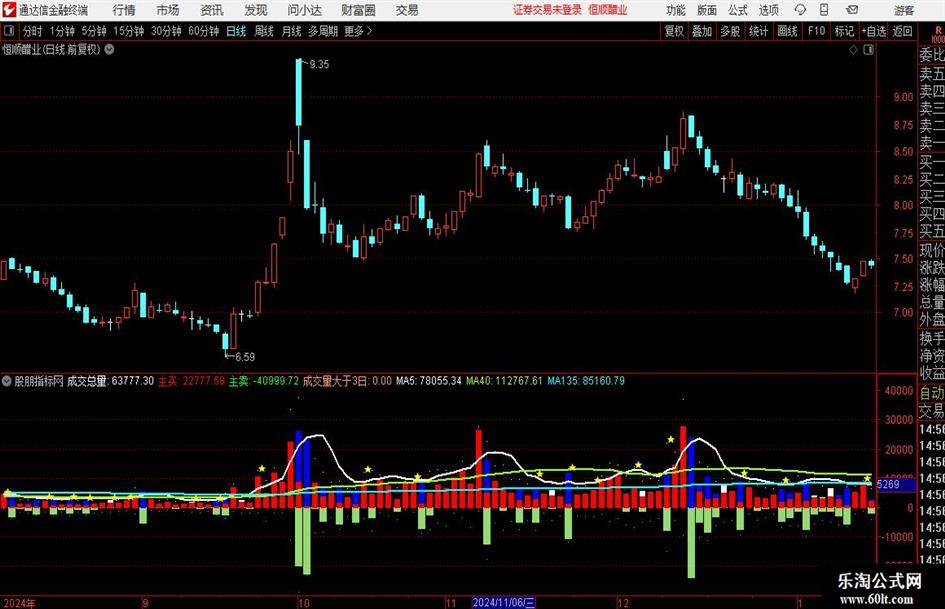This screenshot has width=945, height=609.
Task: Toggle the left panel layout icon
Action: pyautogui.click(x=9, y=31)
